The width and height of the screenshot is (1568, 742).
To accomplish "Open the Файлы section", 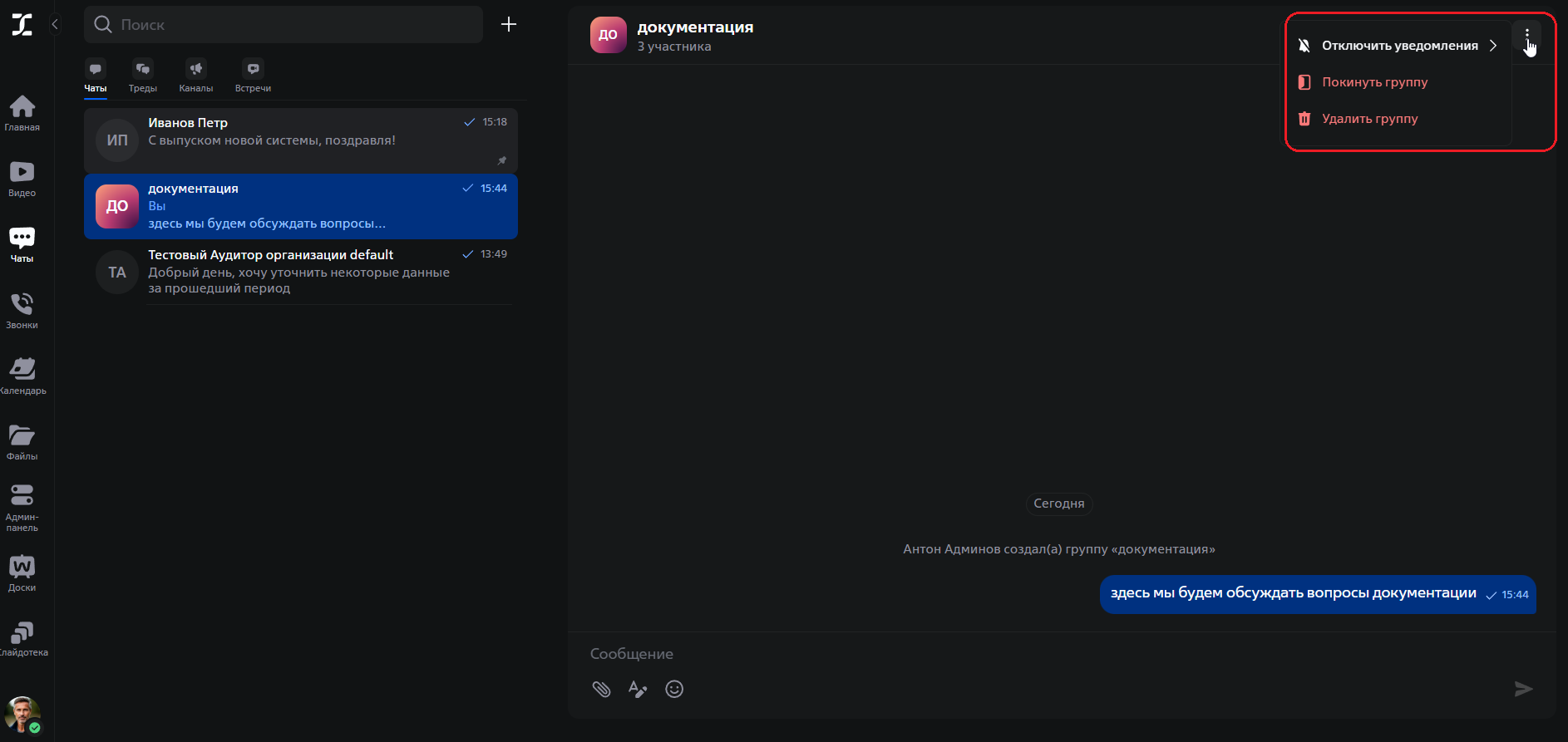I will (22, 442).
